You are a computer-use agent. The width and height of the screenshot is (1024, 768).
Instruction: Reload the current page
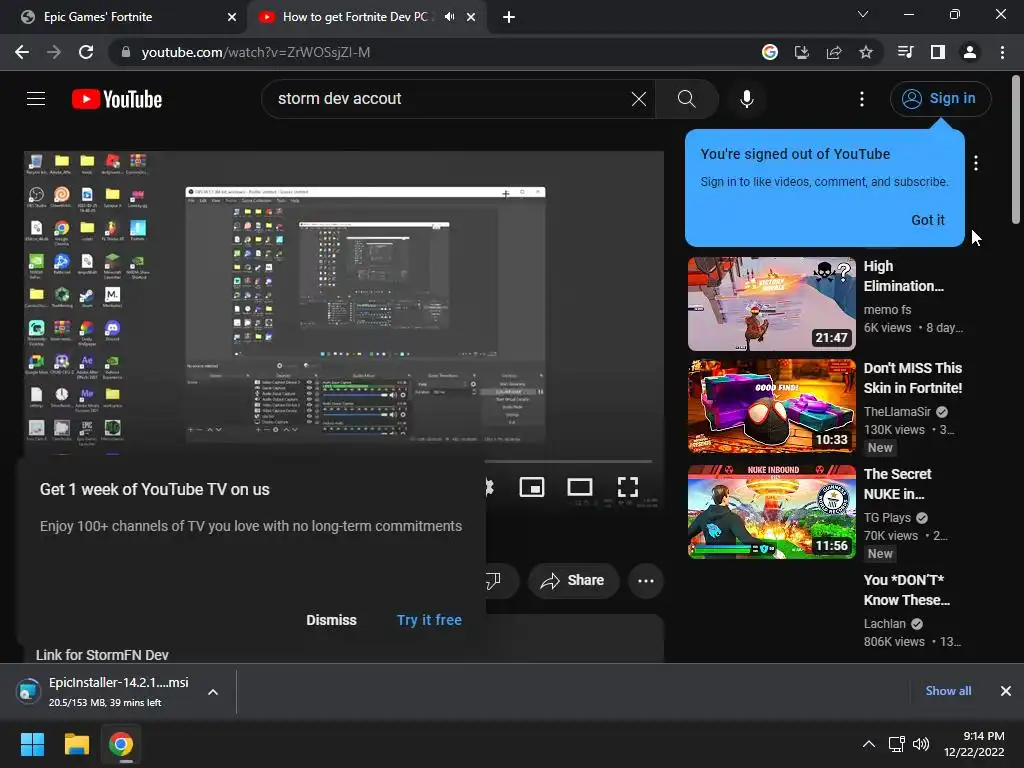(x=86, y=52)
